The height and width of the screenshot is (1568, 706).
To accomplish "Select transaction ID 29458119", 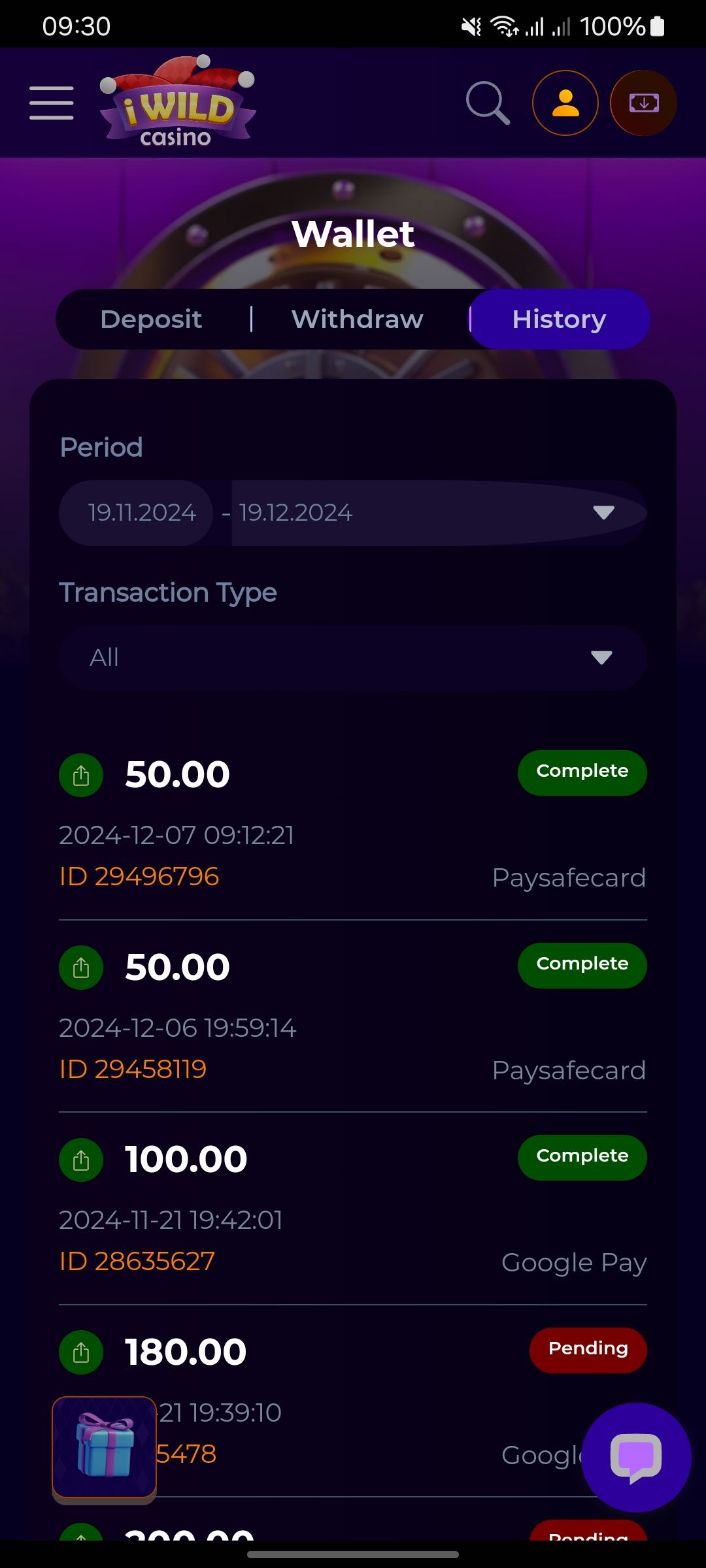I will pyautogui.click(x=133, y=1070).
